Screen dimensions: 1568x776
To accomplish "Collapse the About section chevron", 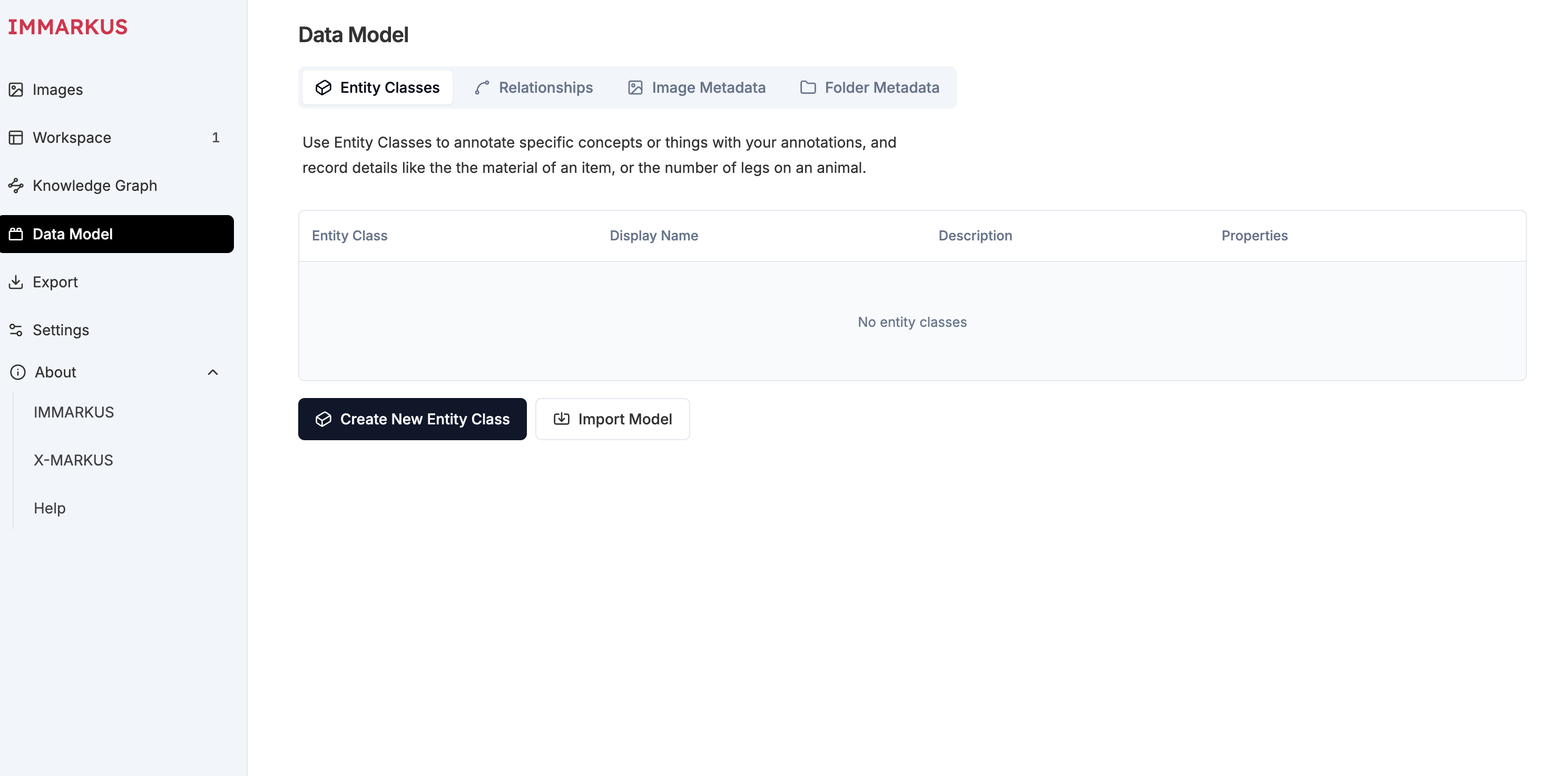I will pyautogui.click(x=212, y=372).
